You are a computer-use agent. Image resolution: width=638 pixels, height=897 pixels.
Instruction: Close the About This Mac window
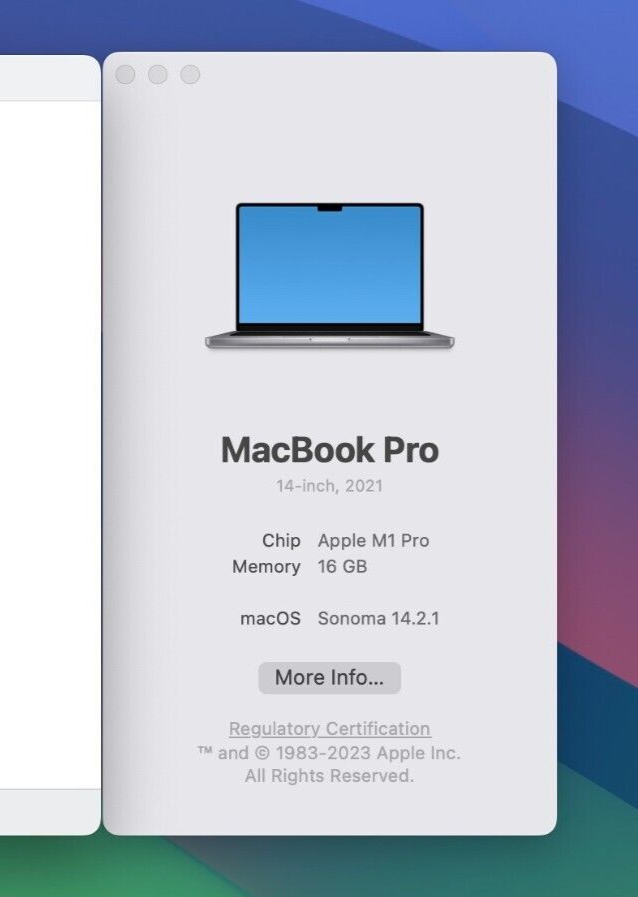click(x=125, y=74)
